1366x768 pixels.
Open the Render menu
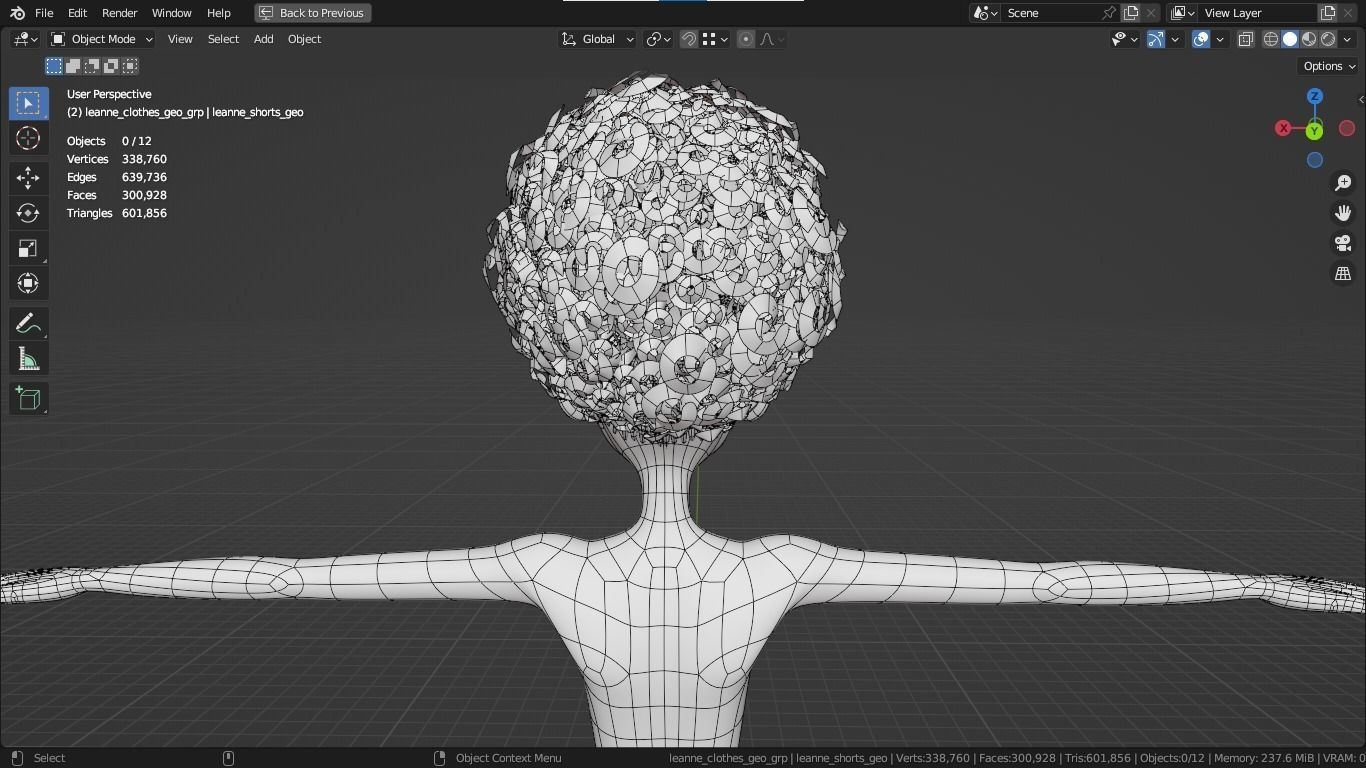[119, 13]
